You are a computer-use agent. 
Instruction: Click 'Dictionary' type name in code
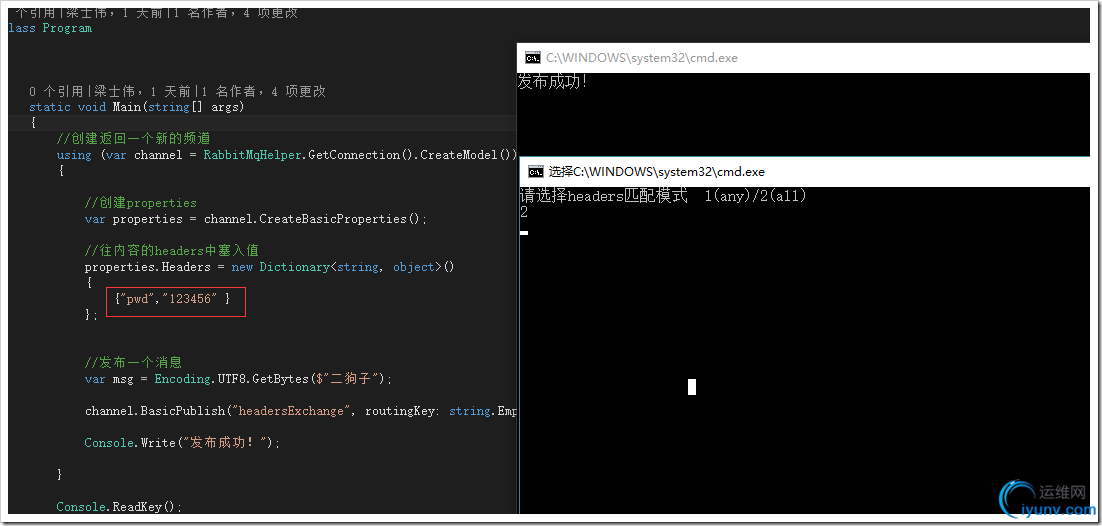point(294,267)
